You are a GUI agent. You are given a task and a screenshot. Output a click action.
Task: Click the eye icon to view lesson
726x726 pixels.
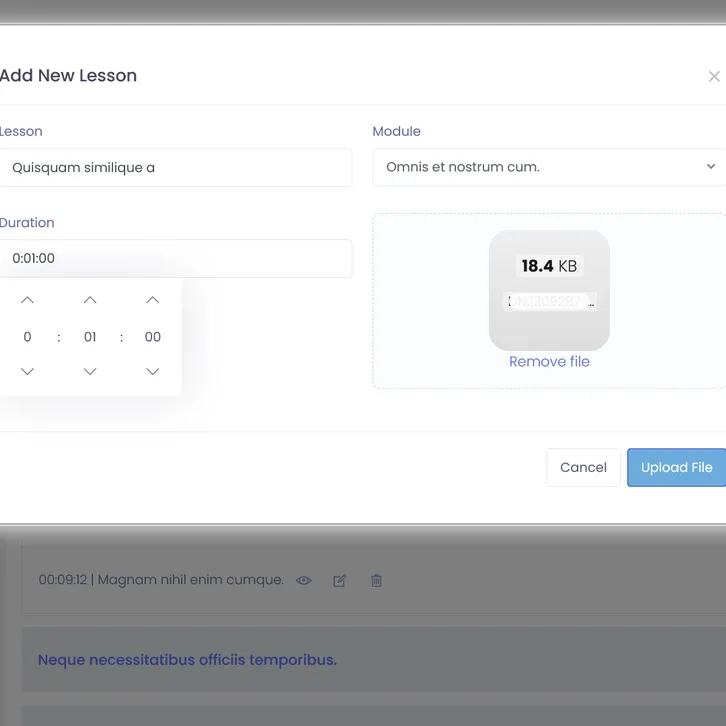pyautogui.click(x=304, y=580)
